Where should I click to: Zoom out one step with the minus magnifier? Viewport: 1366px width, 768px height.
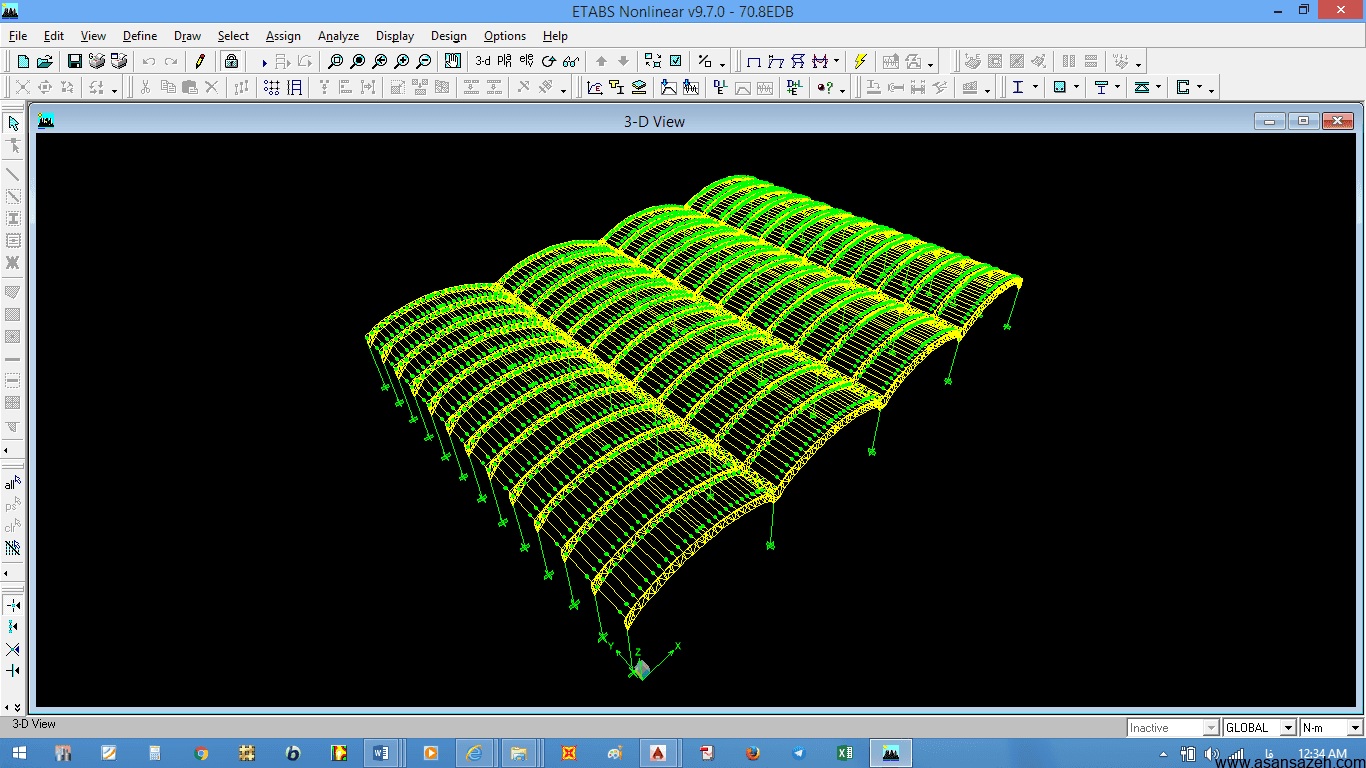424,61
